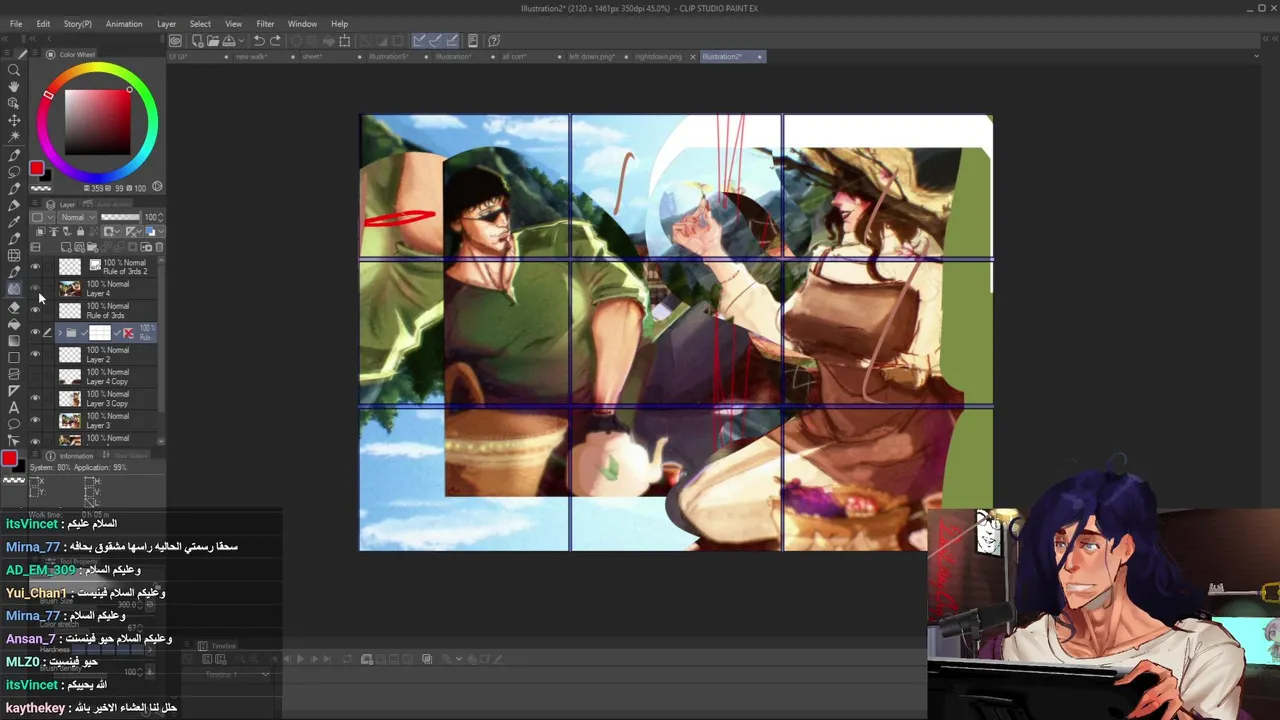Hide Layer 4 visibility eye
1280x720 pixels.
[35, 289]
